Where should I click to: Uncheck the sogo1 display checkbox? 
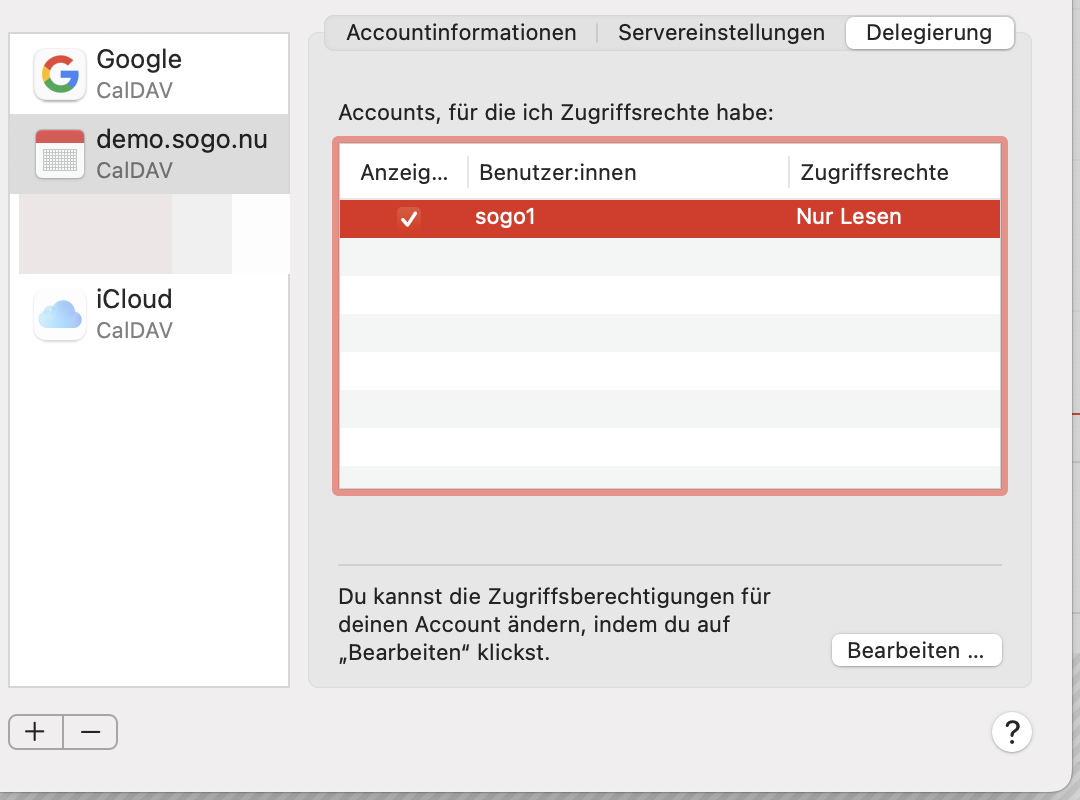click(408, 217)
